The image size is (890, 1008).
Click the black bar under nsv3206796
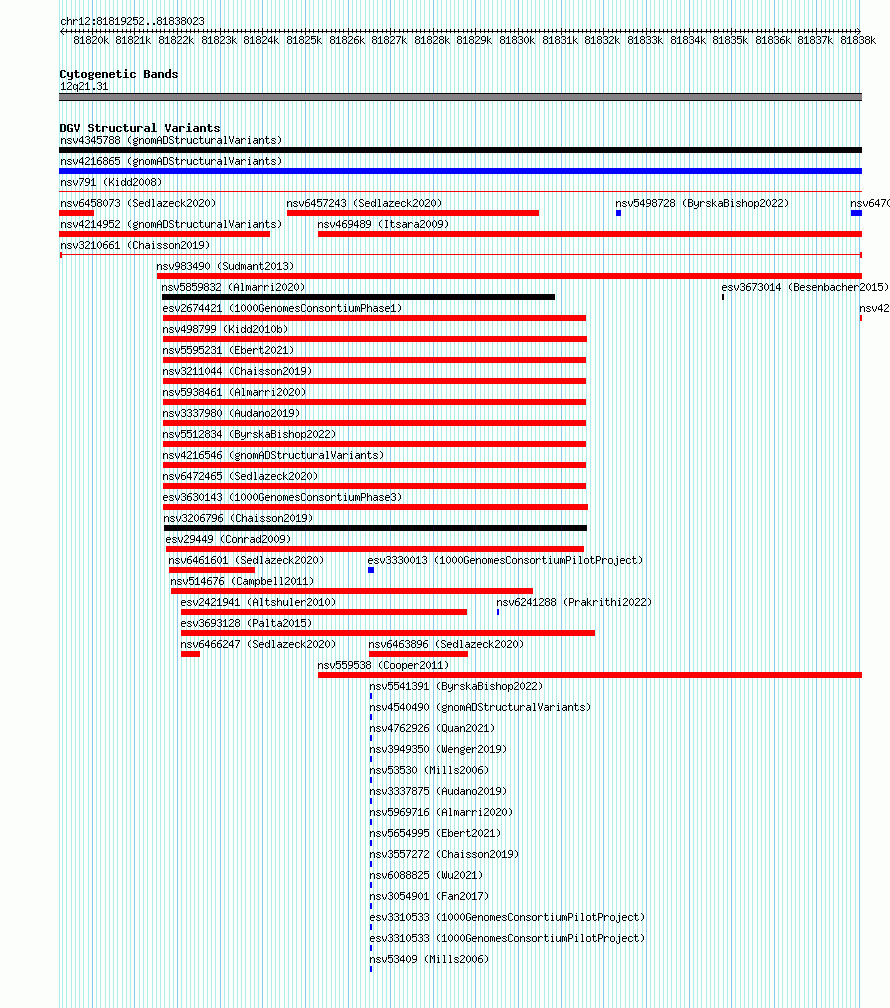[x=376, y=528]
